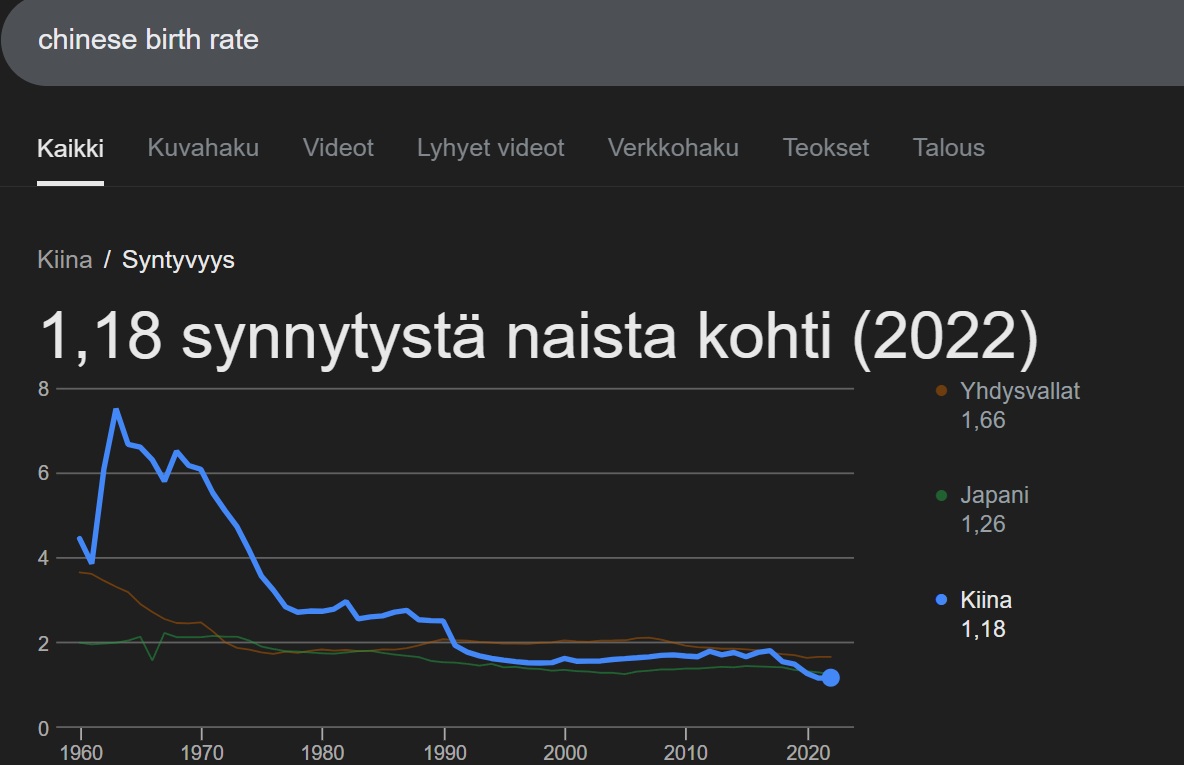Click the headline '1,18 synnytystä naista kohti (2022)'
Viewport: 1184px width, 765px height.
538,337
